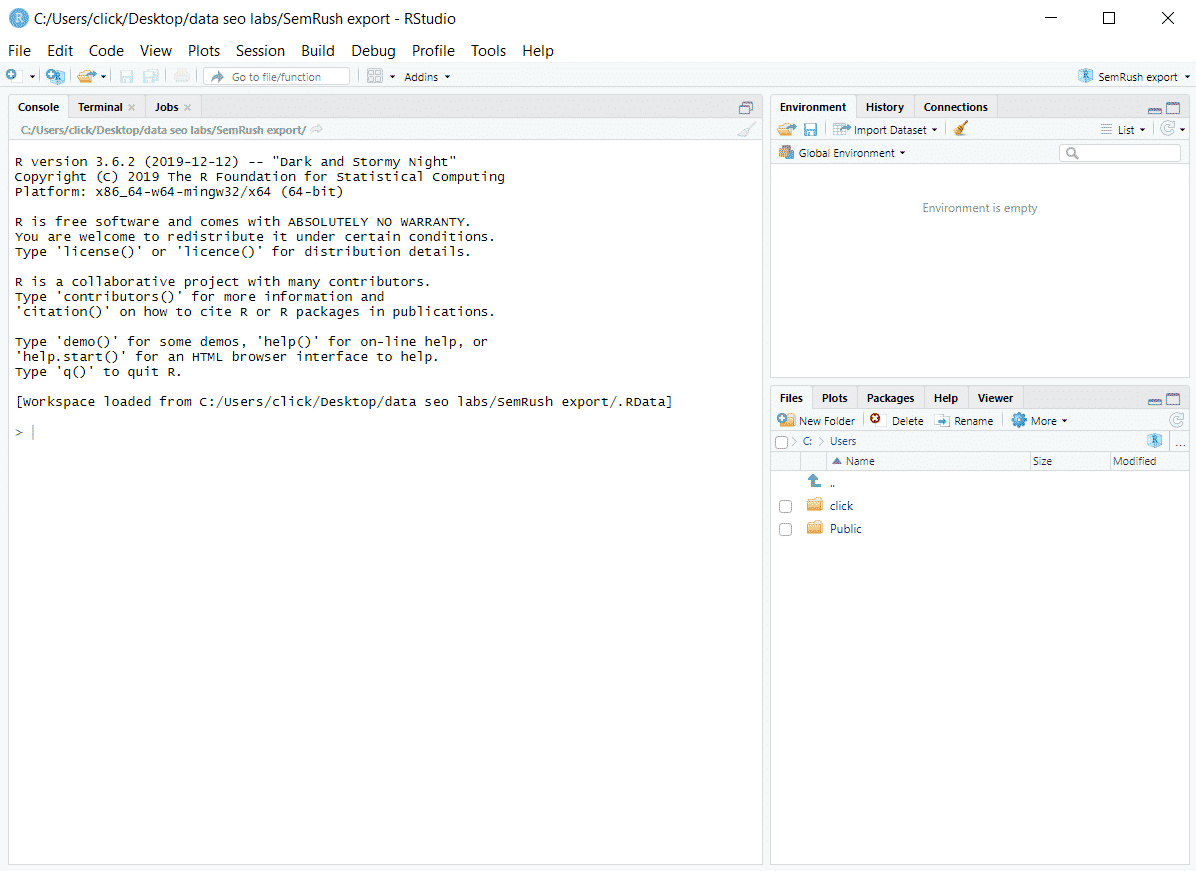Image resolution: width=1196 pixels, height=871 pixels.
Task: Refresh the Environment pane
Action: tap(1167, 129)
